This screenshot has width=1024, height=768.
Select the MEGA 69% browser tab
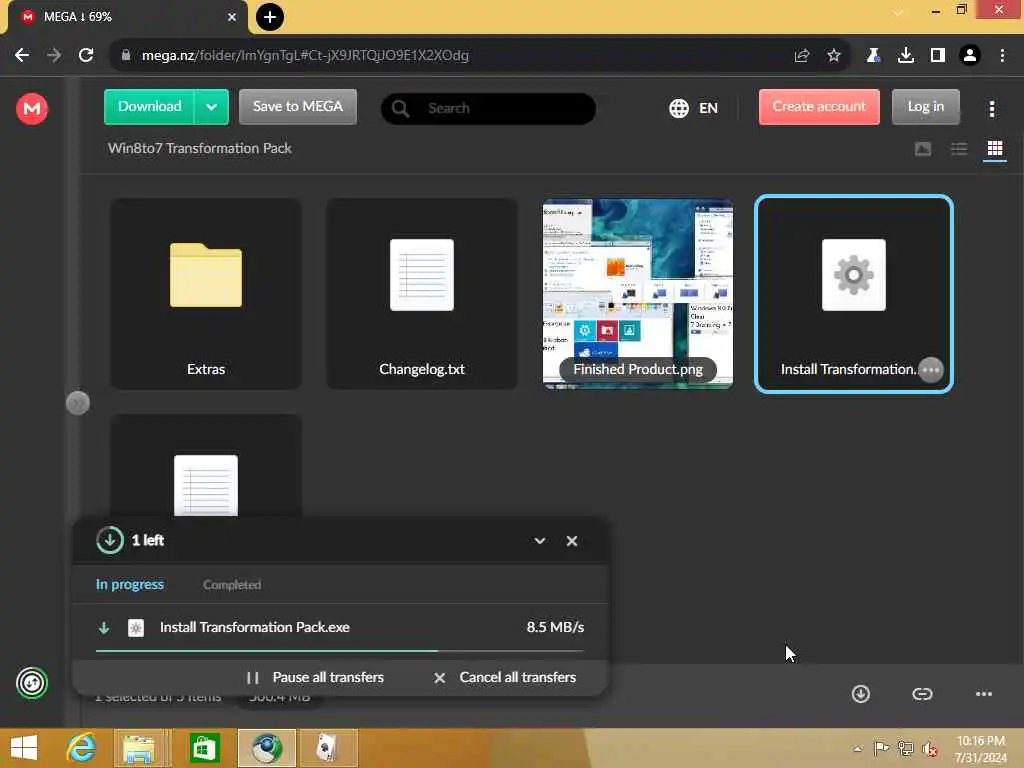tap(127, 17)
